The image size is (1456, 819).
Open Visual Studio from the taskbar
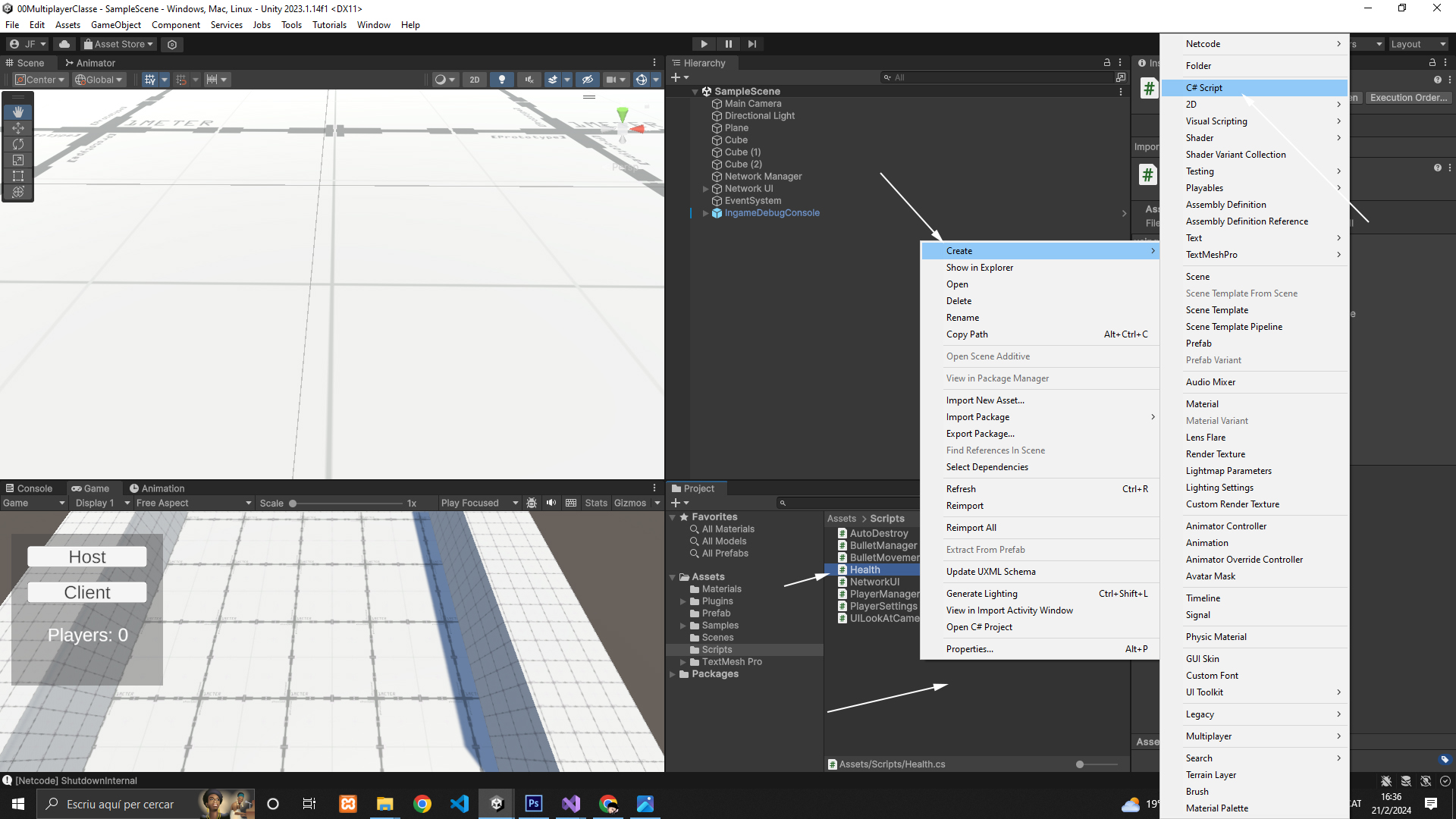coord(571,804)
